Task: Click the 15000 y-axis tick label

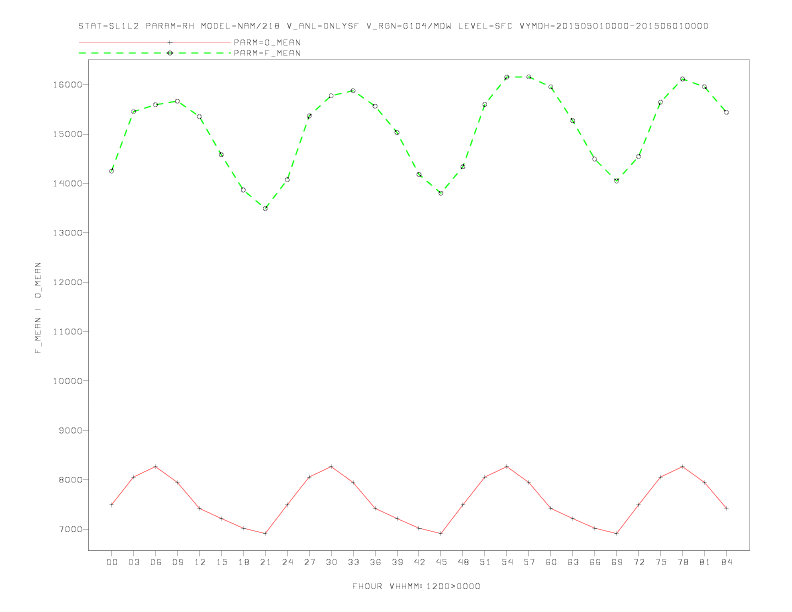Action: [x=68, y=134]
